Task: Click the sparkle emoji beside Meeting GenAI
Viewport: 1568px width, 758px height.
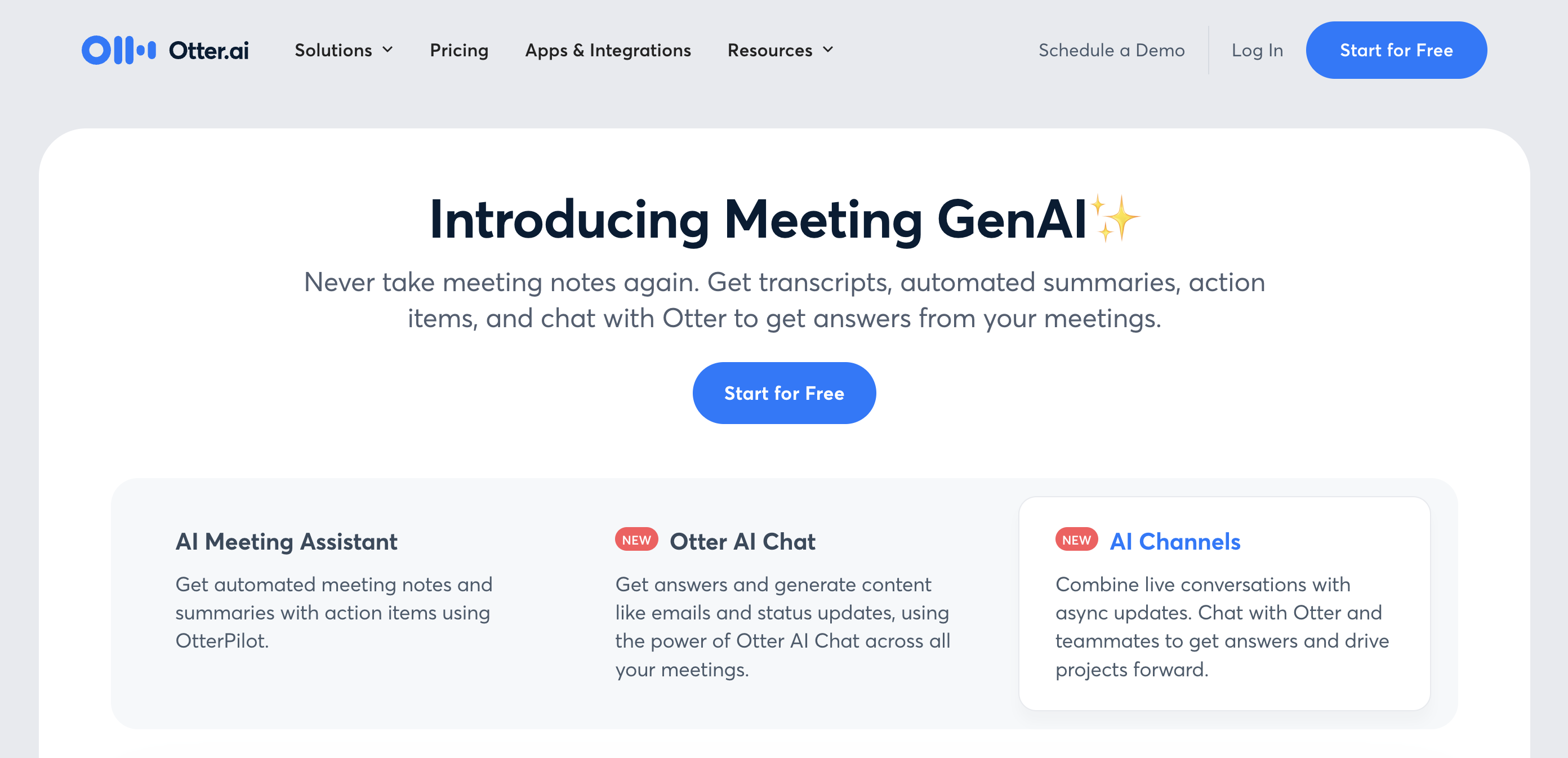Action: tap(1114, 218)
